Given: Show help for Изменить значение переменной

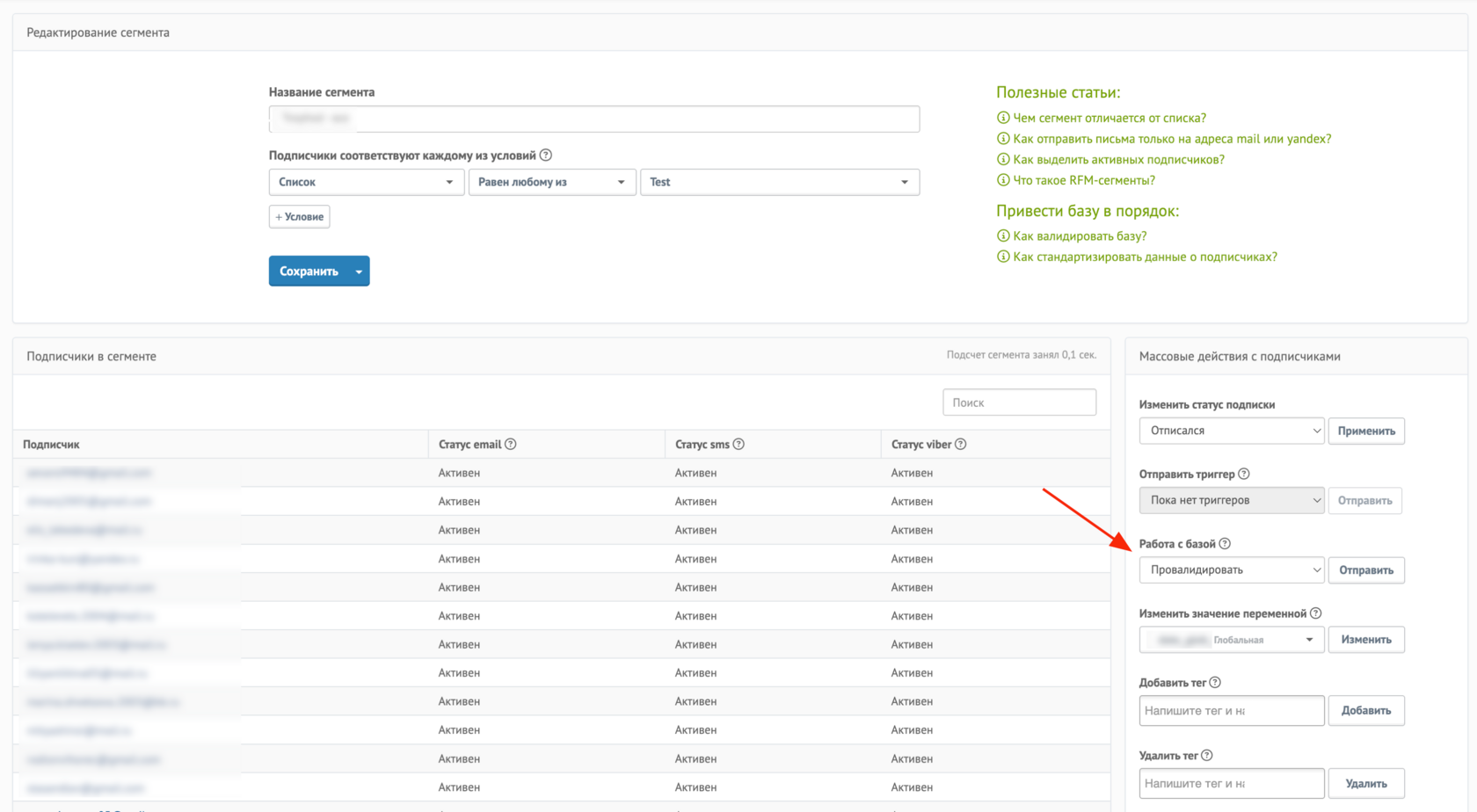Looking at the screenshot, I should [1316, 613].
